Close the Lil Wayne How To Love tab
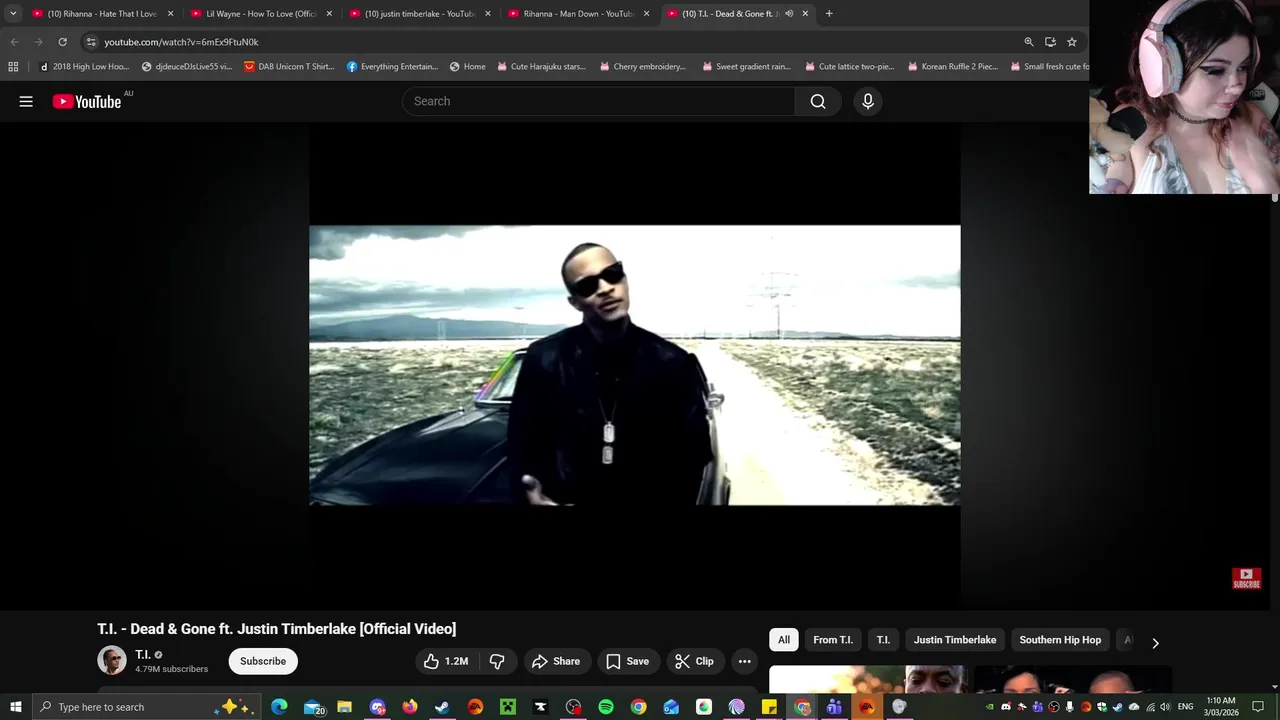The height and width of the screenshot is (720, 1280). pos(329,14)
